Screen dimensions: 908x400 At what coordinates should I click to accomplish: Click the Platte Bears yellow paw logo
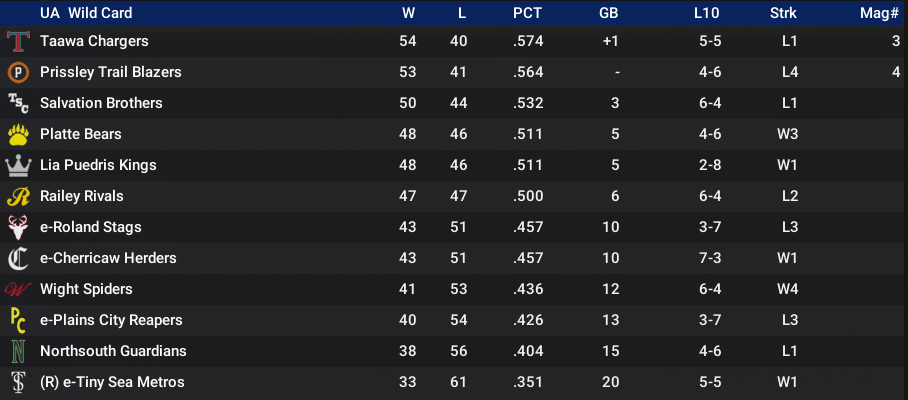pos(17,134)
